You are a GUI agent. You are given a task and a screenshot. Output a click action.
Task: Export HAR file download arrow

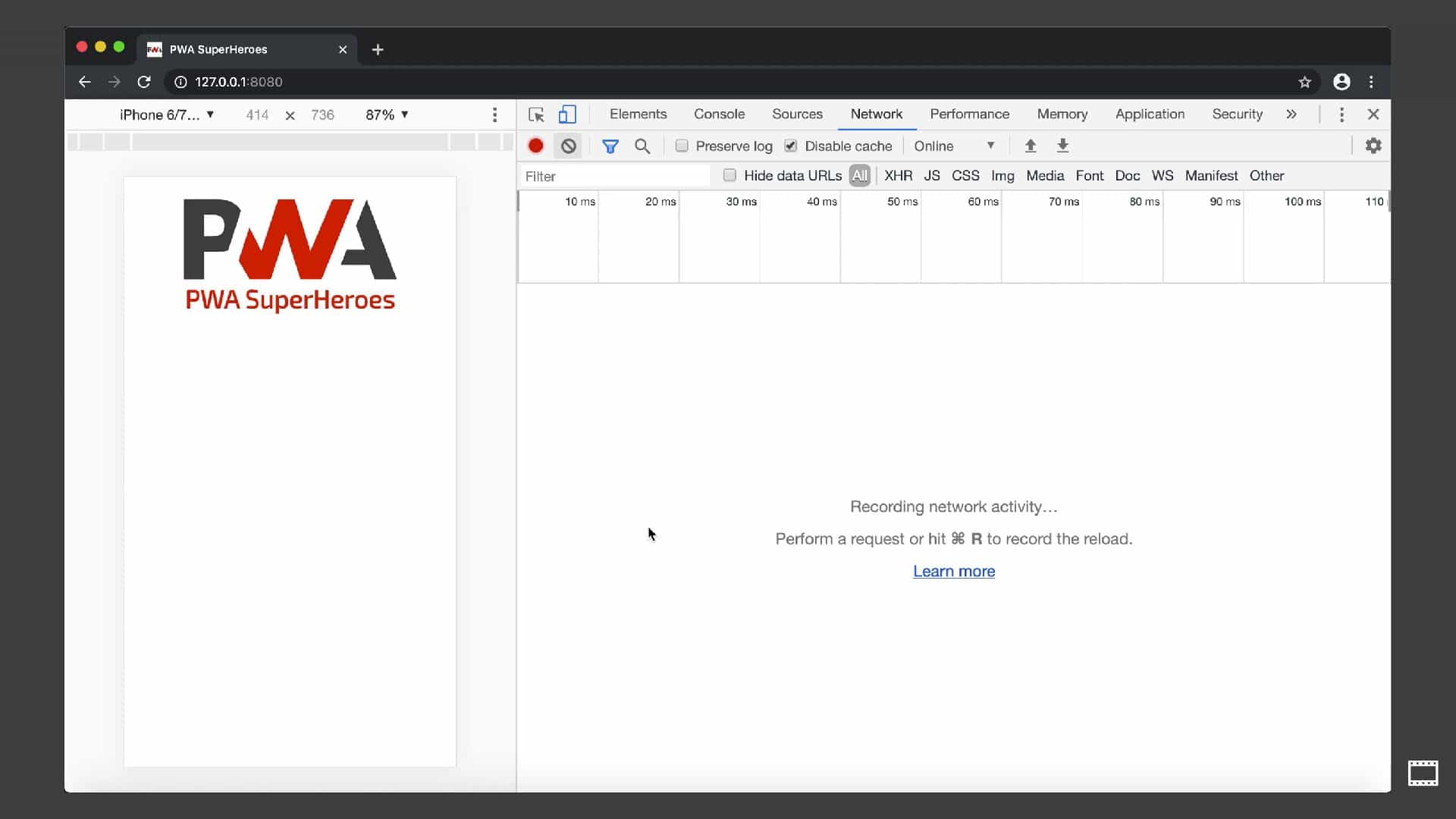pos(1062,146)
